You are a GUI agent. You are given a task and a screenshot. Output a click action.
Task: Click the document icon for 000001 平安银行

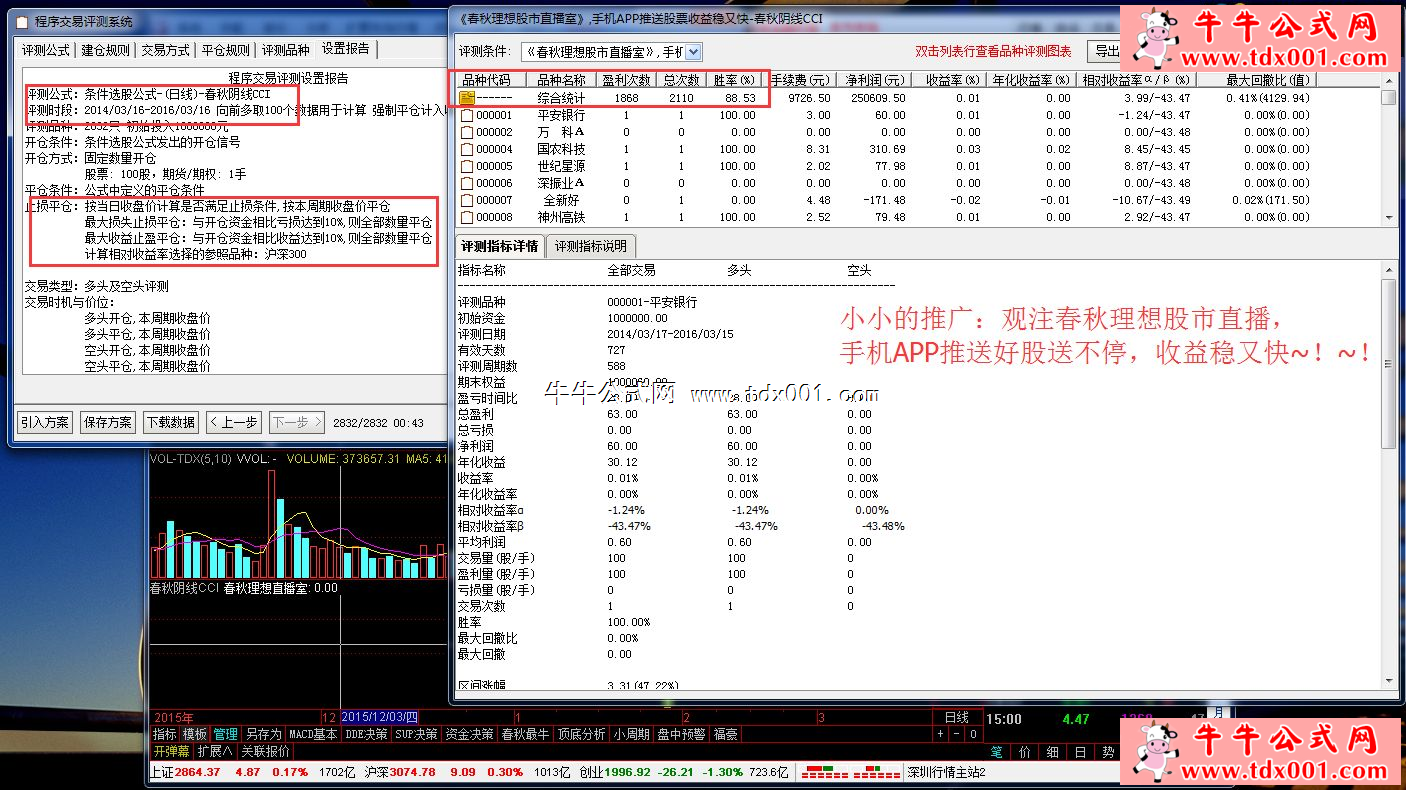point(466,115)
